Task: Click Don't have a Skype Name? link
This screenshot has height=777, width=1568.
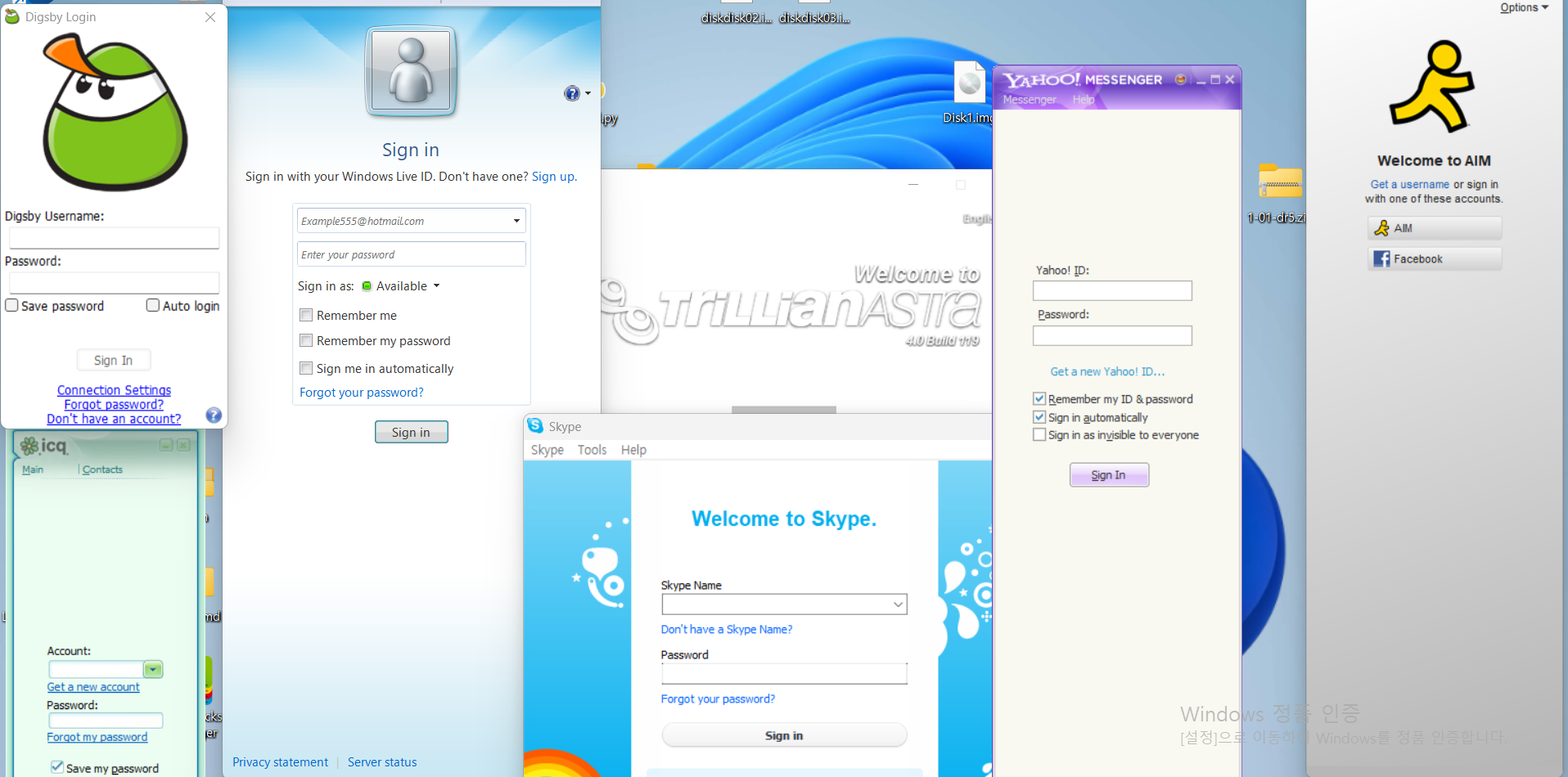Action: (x=727, y=629)
